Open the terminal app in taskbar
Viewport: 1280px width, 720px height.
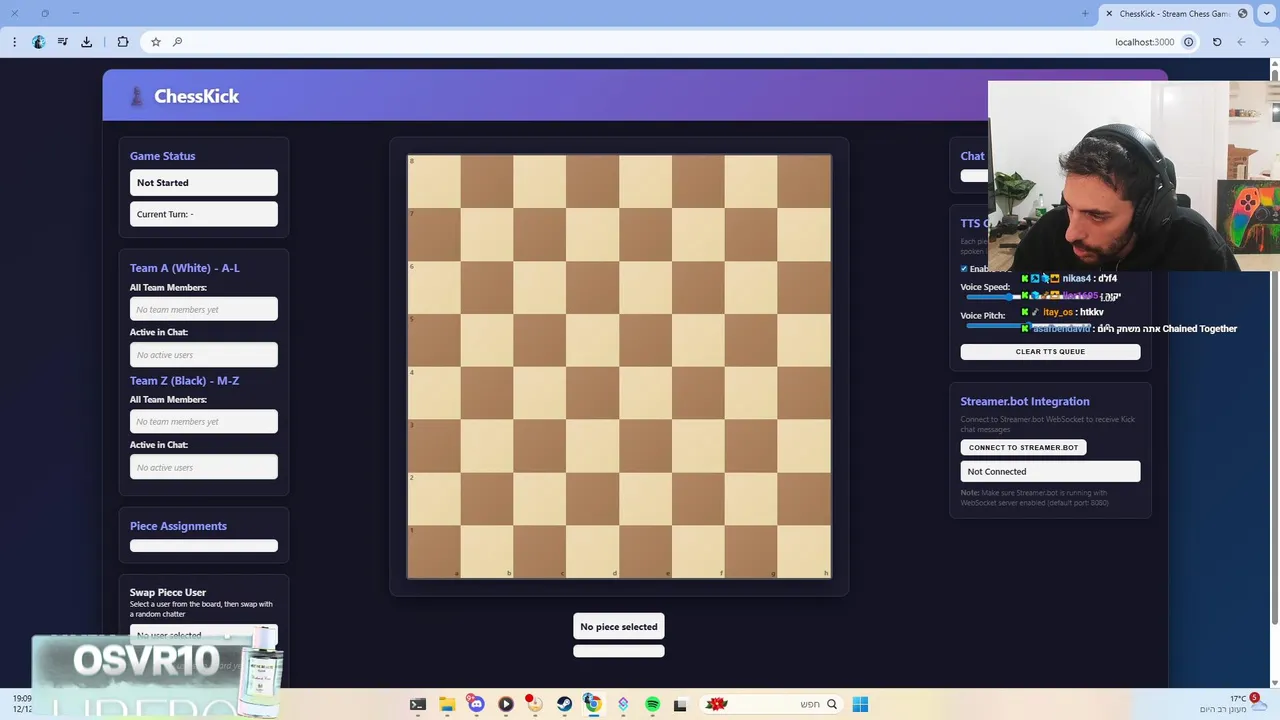(x=418, y=704)
